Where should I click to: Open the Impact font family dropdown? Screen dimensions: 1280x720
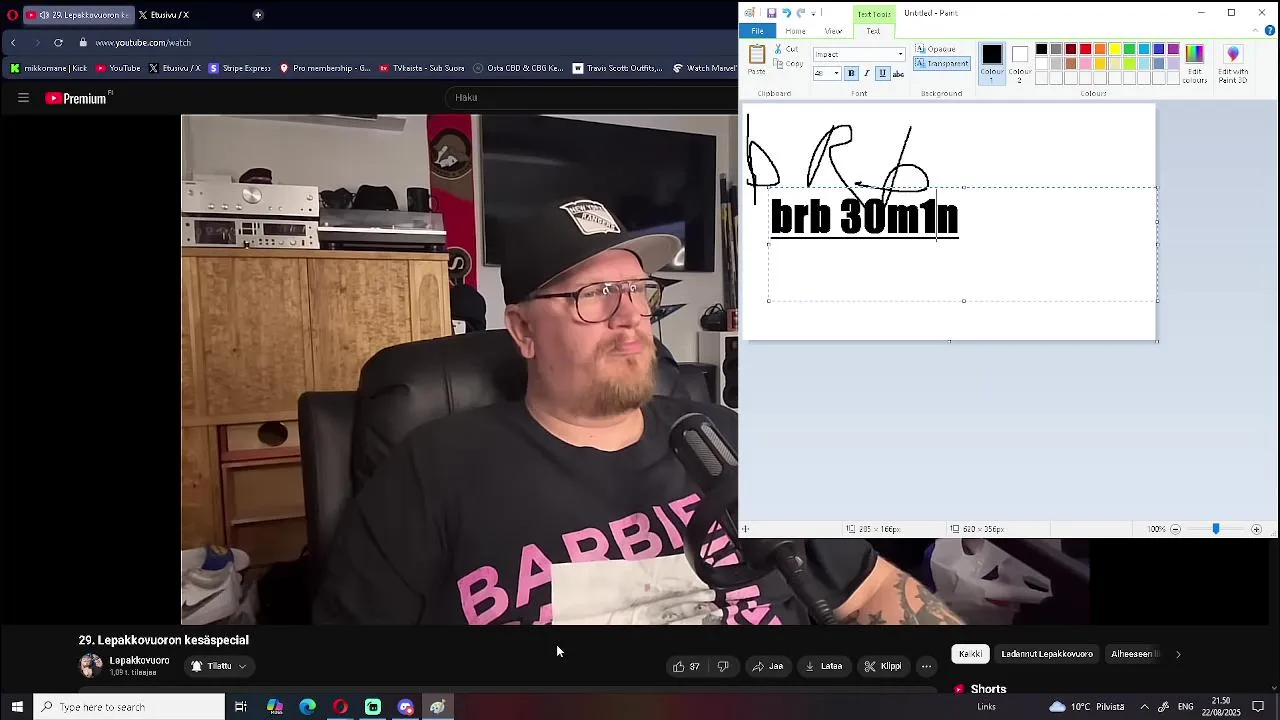(900, 55)
